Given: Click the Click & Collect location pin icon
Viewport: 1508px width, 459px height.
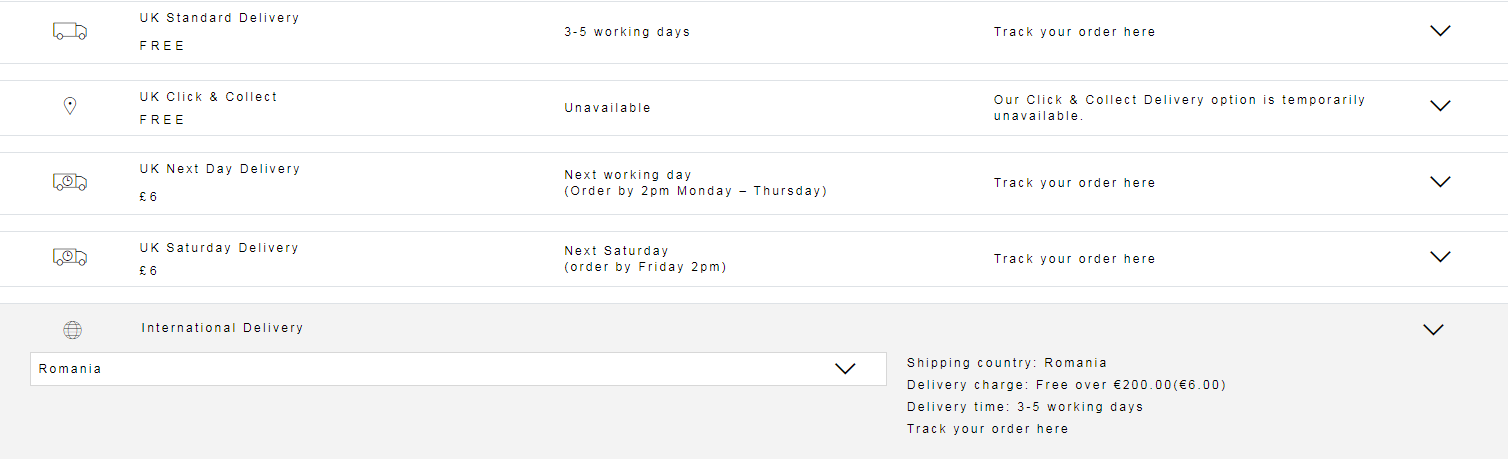Looking at the screenshot, I should click(70, 106).
